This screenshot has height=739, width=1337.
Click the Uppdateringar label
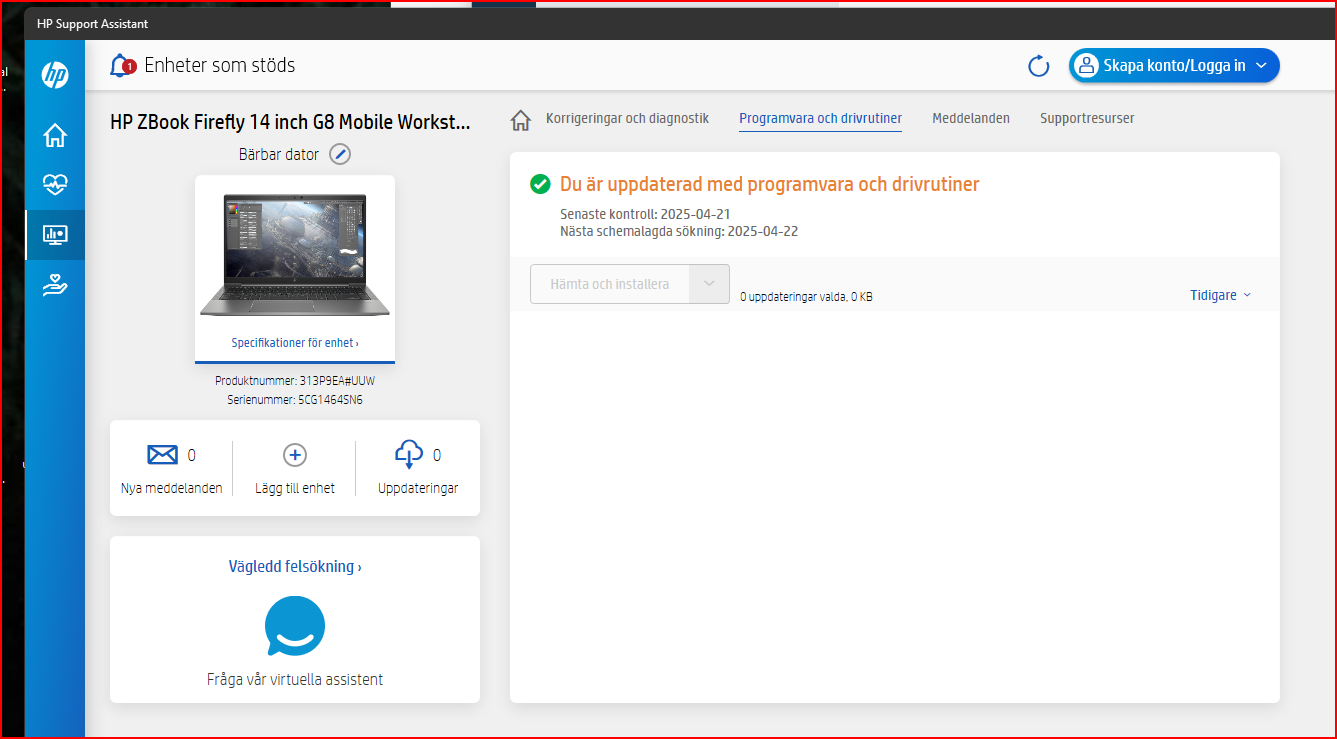click(x=418, y=489)
